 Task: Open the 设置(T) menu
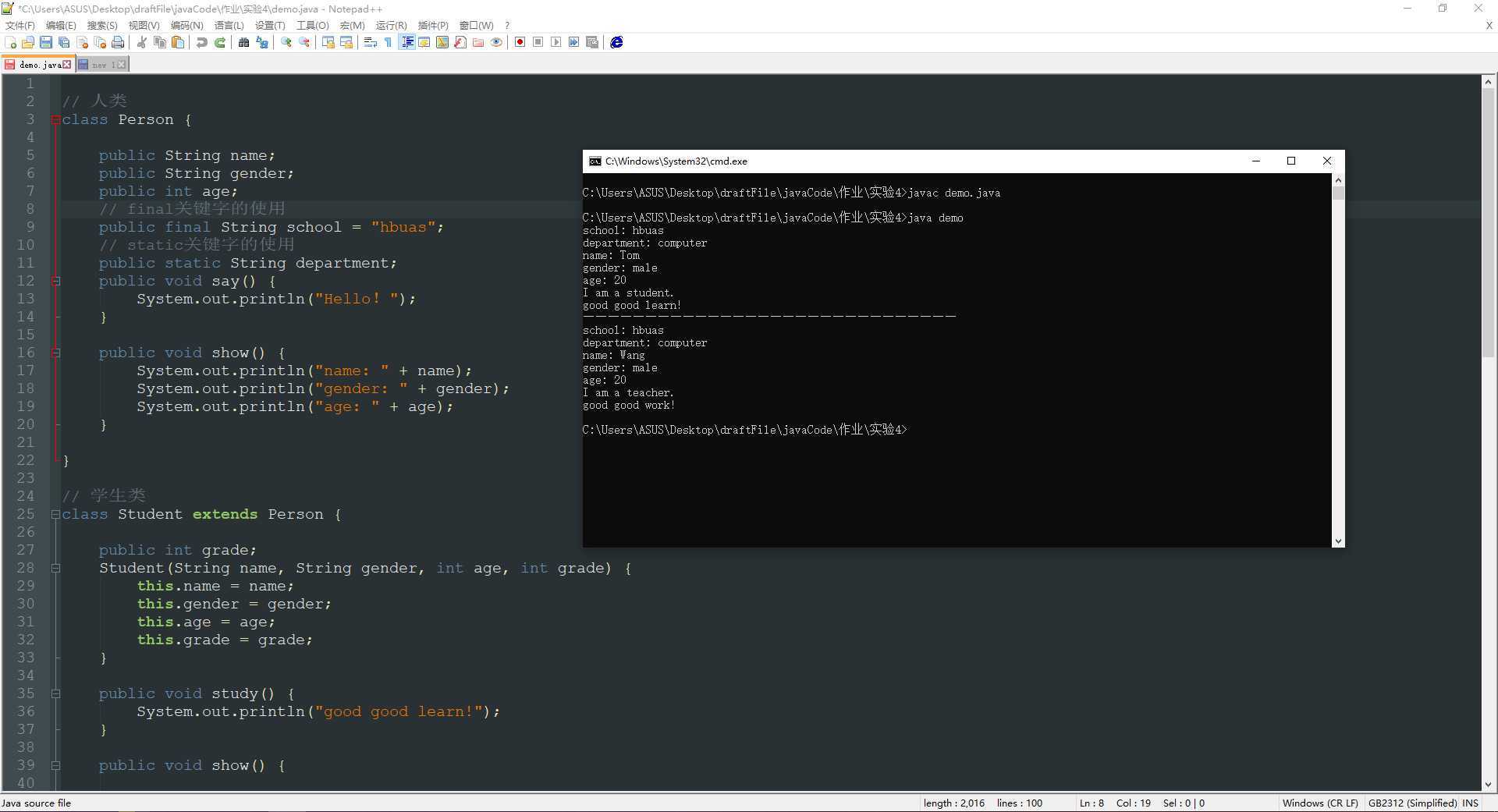coord(270,26)
